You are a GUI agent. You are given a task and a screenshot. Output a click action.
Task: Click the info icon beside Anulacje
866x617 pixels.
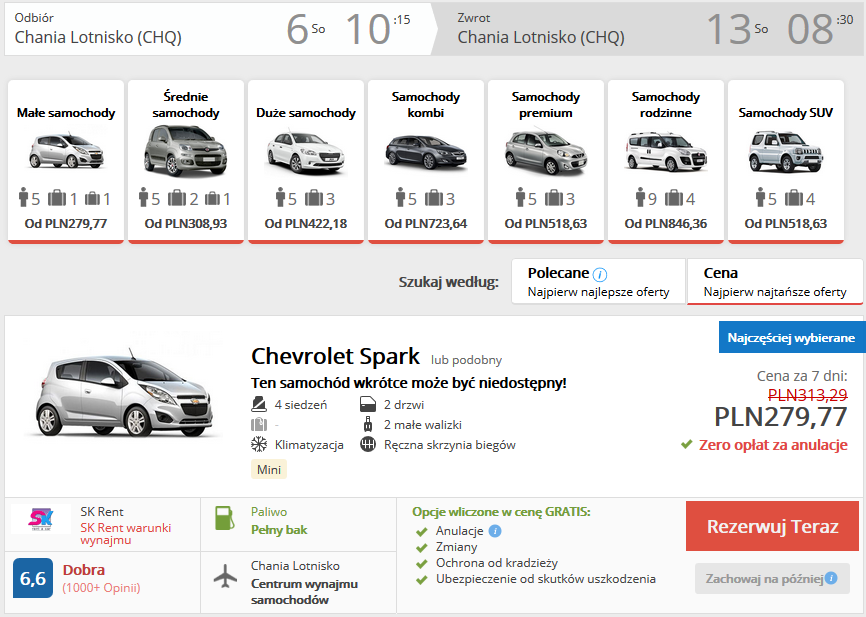(495, 531)
